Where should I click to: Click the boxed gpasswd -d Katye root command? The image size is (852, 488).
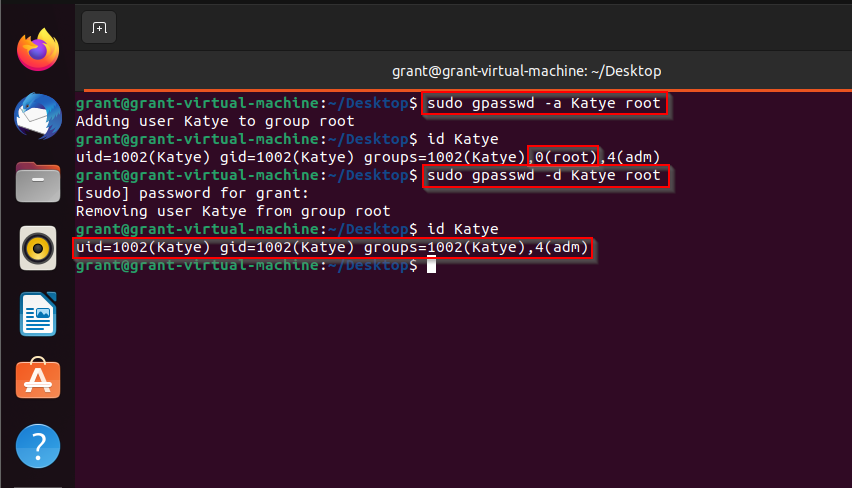(545, 176)
